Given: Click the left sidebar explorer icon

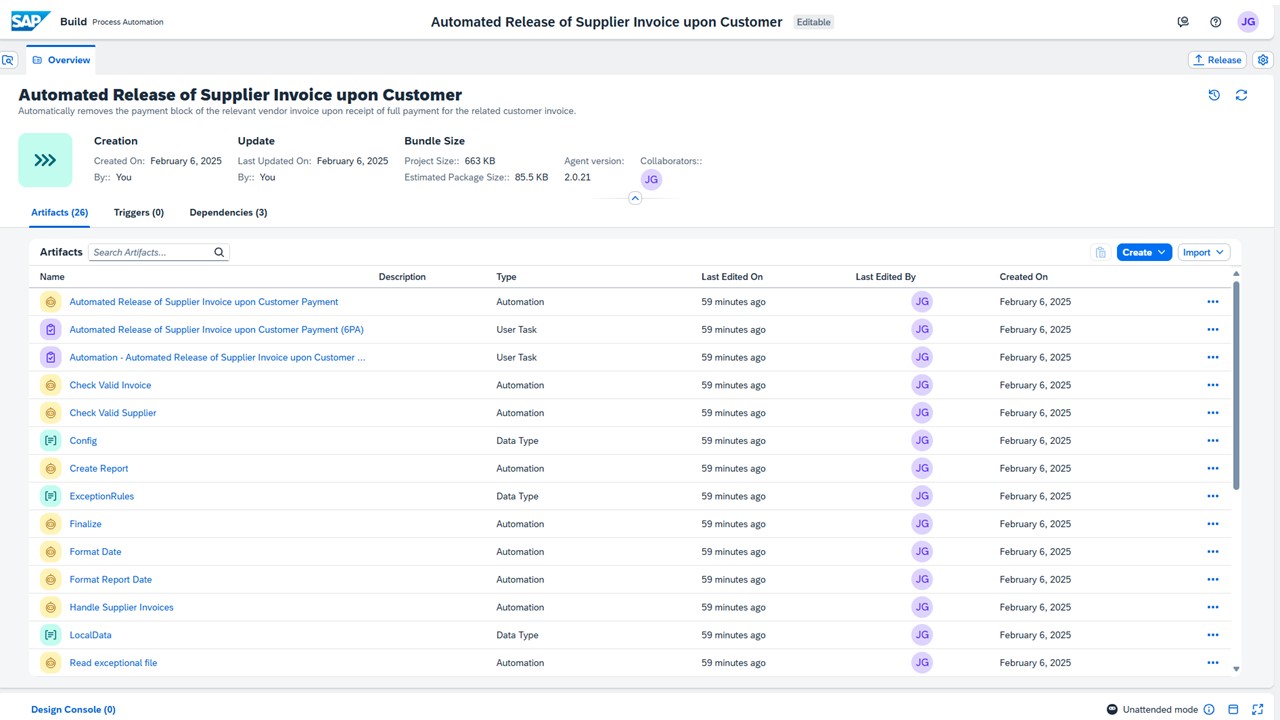Looking at the screenshot, I should (8, 60).
